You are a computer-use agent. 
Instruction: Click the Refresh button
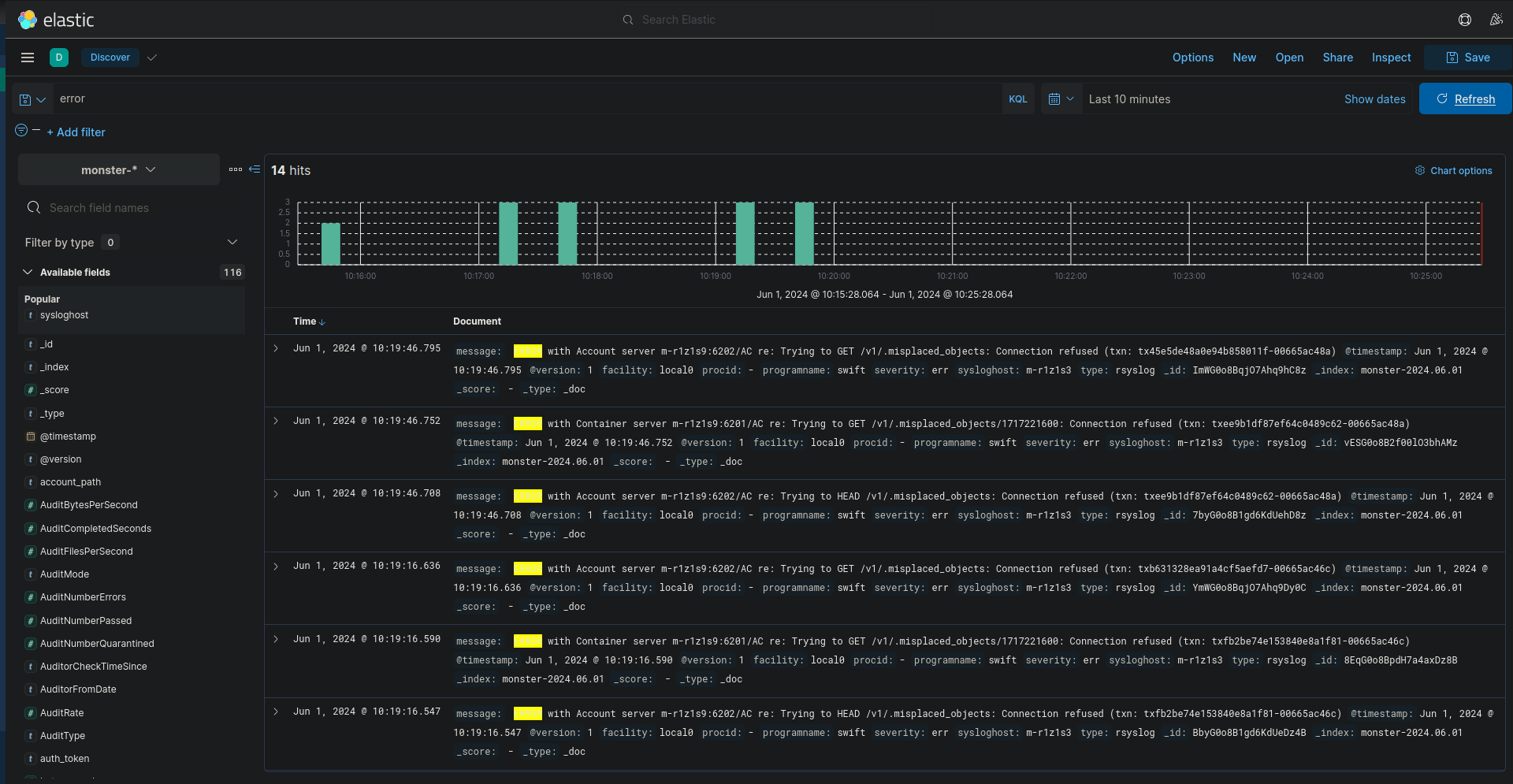click(x=1465, y=99)
